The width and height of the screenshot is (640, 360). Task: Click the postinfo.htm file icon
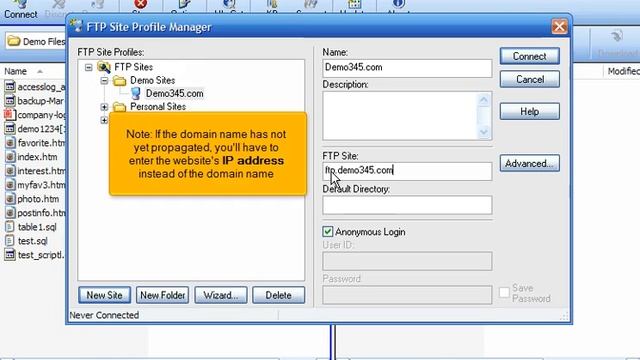click(x=10, y=213)
